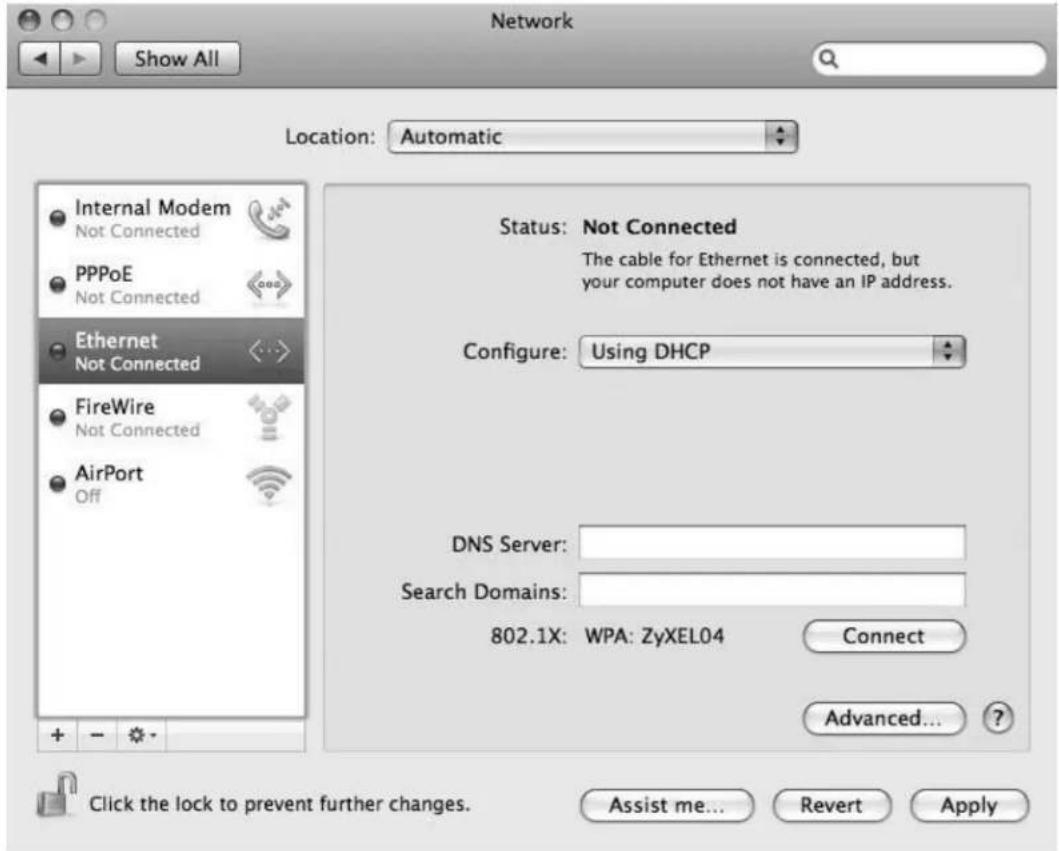1059x851 pixels.
Task: Click the help question mark button
Action: point(998,718)
